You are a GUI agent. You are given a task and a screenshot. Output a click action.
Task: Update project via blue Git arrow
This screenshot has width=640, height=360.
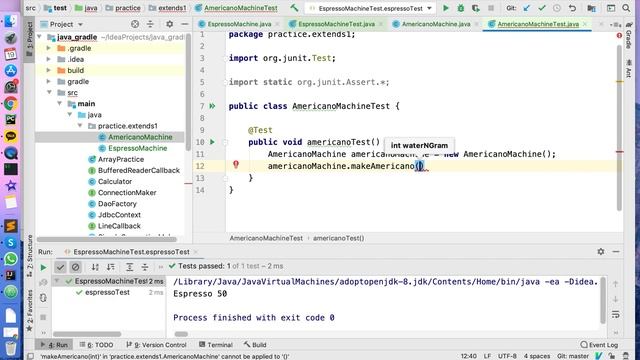click(x=527, y=8)
